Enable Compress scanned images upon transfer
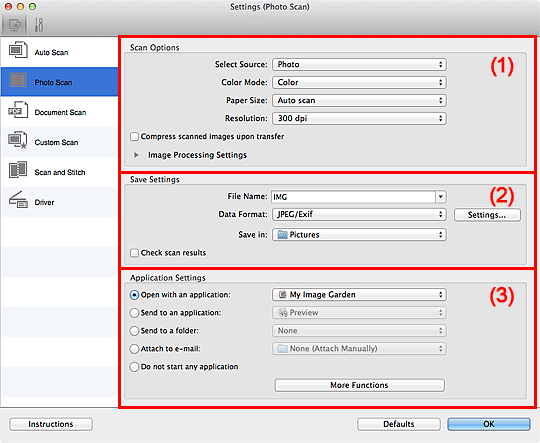This screenshot has width=540, height=443. 134,137
